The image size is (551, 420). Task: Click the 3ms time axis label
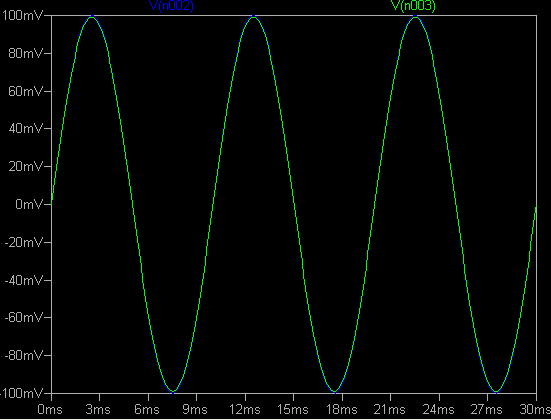point(98,409)
